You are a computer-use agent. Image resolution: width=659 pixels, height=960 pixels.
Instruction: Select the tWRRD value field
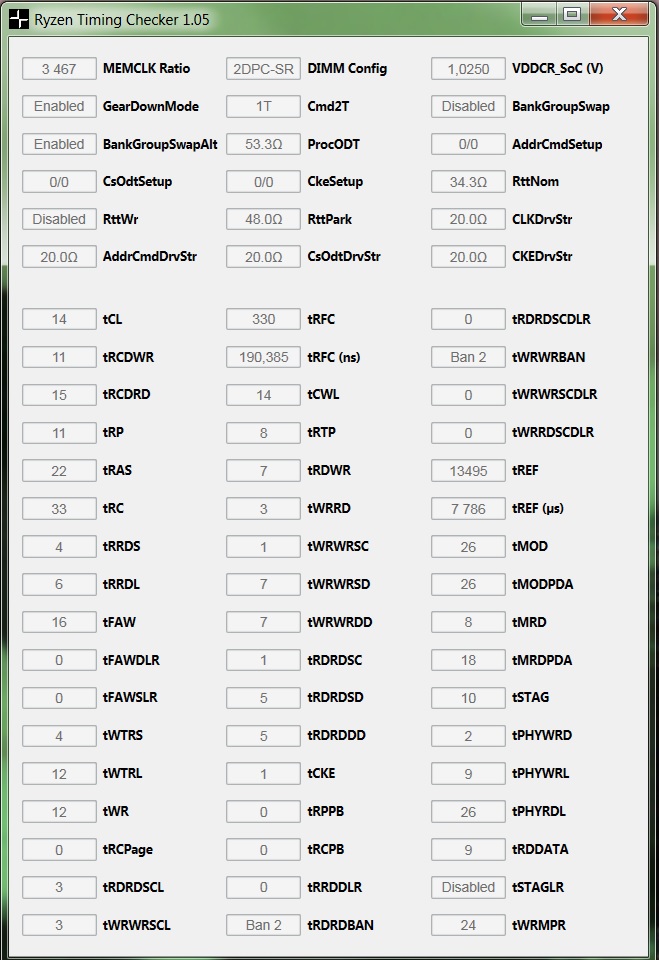tap(263, 509)
